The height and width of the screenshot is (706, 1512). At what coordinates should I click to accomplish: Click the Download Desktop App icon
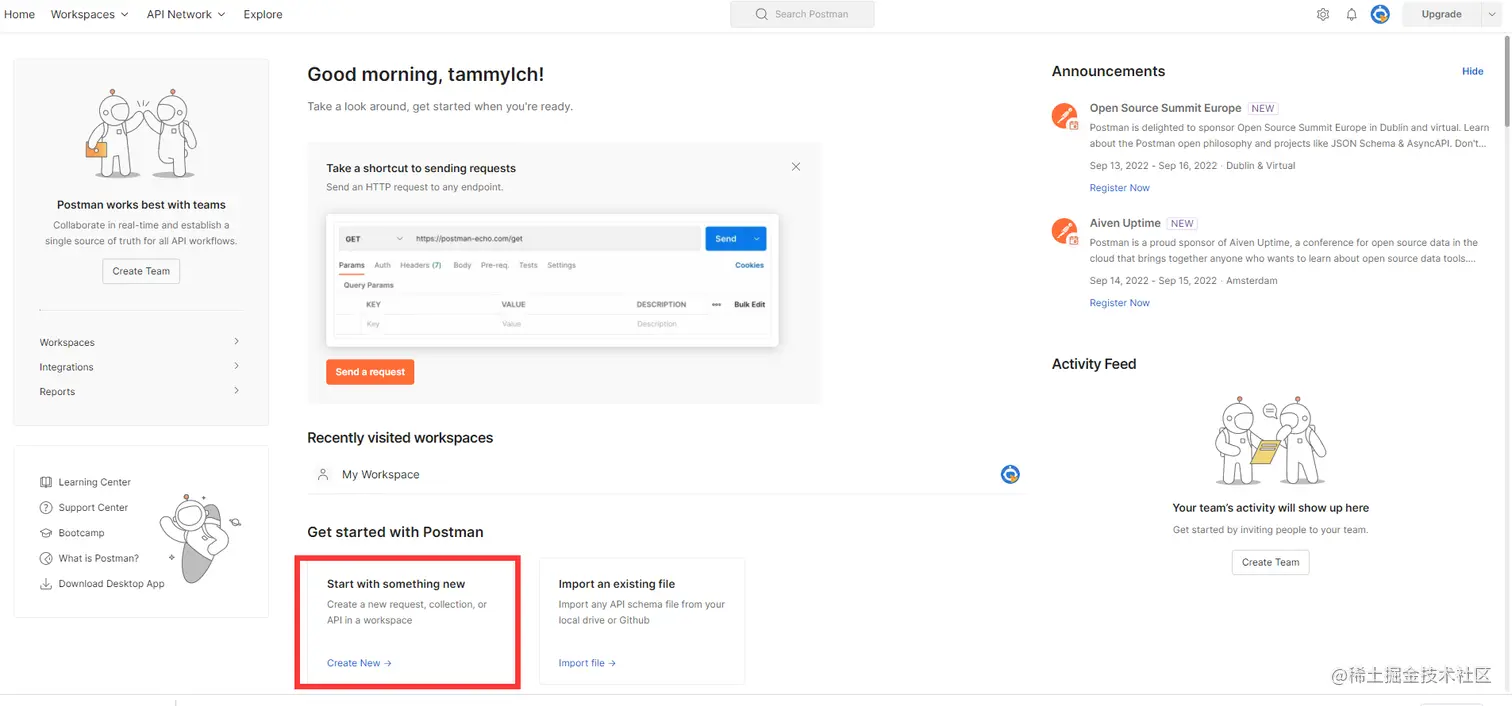click(x=46, y=584)
